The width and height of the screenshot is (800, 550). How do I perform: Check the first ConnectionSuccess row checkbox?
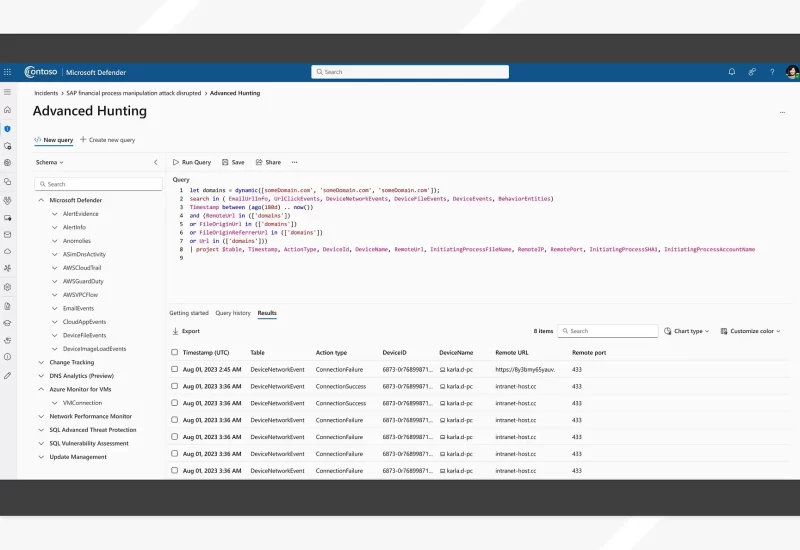(174, 386)
